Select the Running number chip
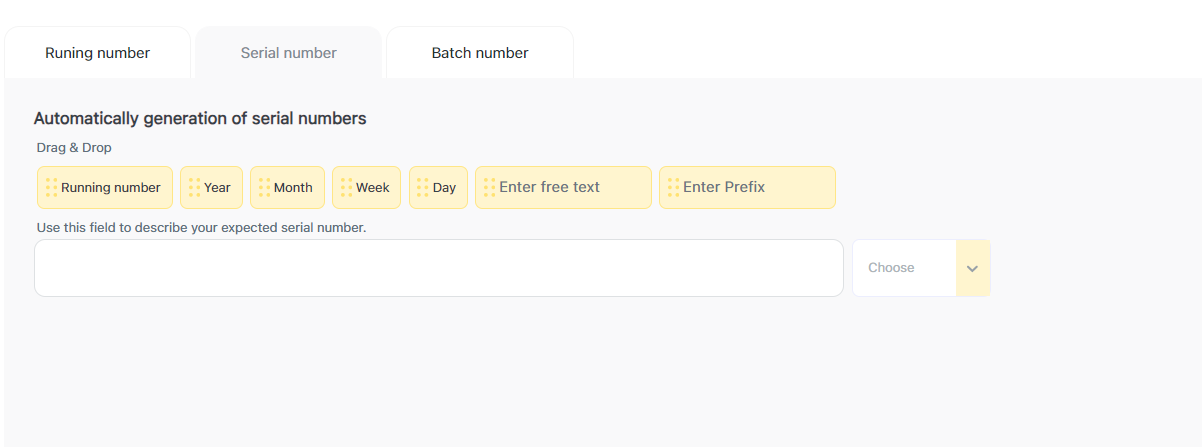Screen dimensions: 1202x447 click(111, 188)
